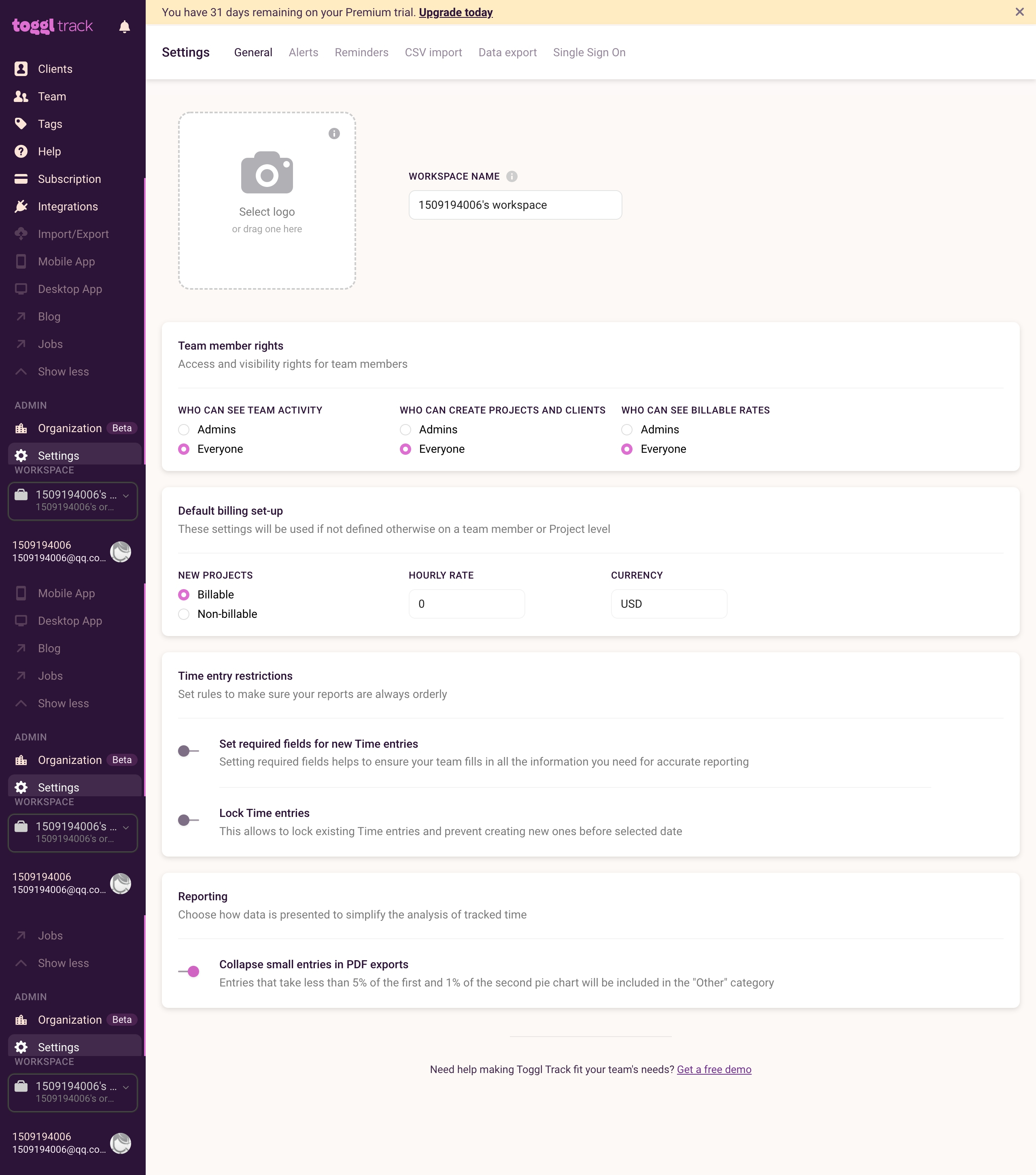Open the Currency USD dropdown
Viewport: 1036px width, 1175px height.
point(669,604)
